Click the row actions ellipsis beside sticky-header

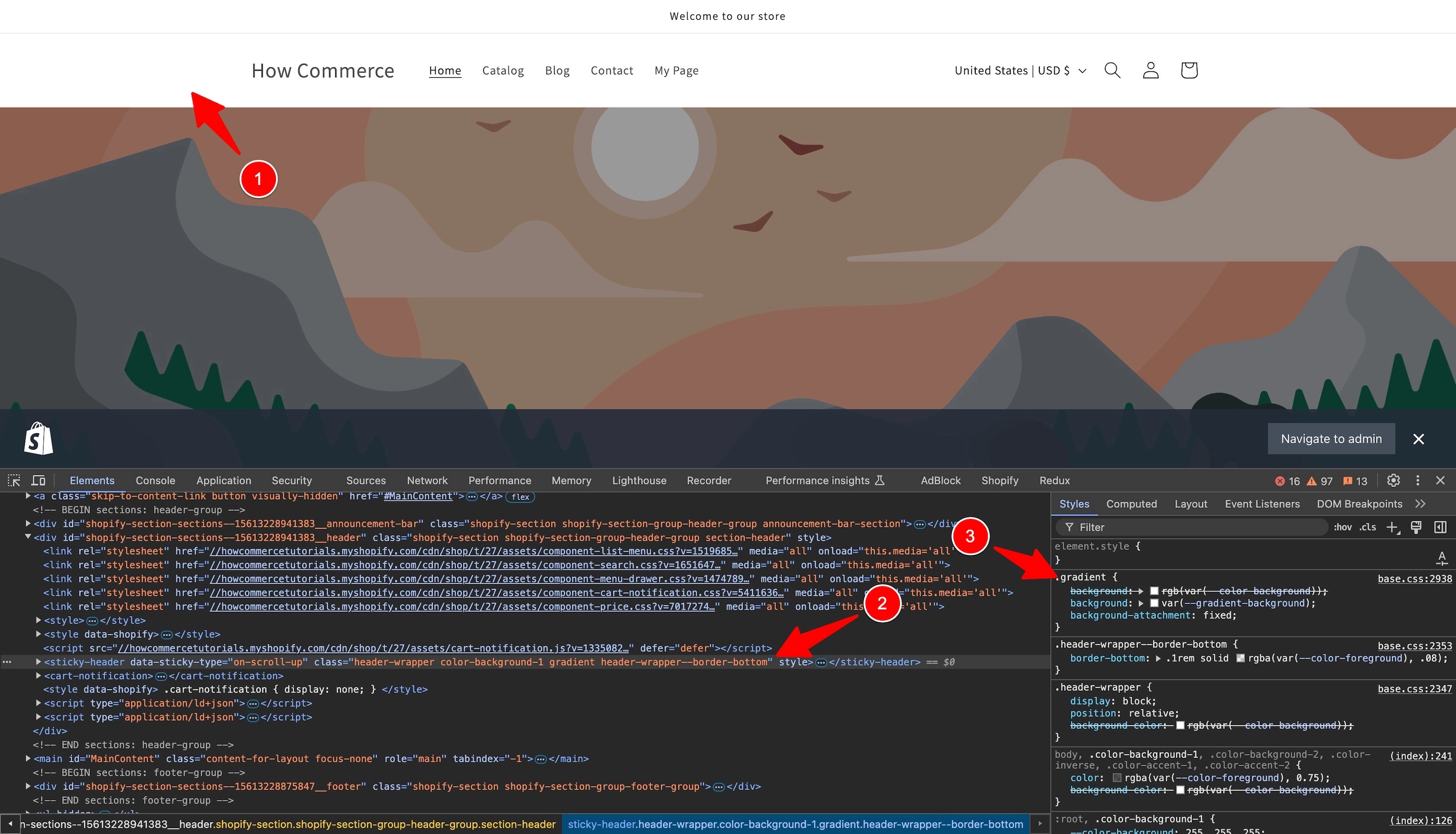click(7, 662)
